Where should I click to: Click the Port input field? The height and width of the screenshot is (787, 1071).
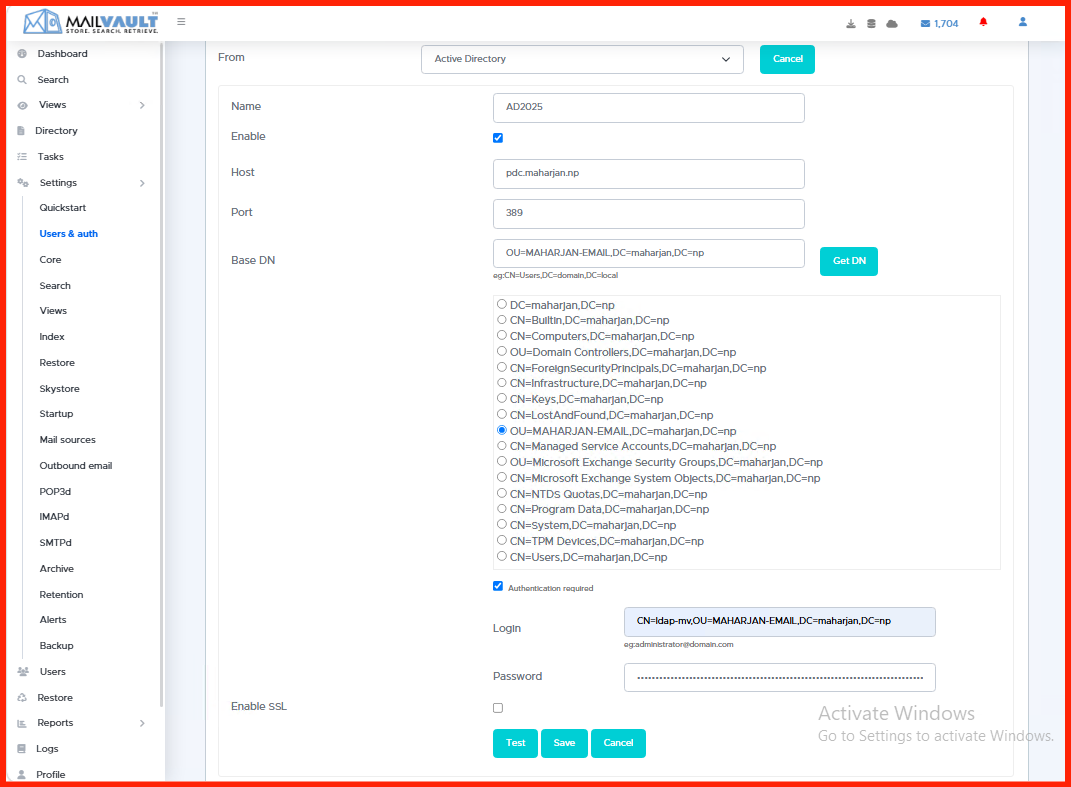point(649,214)
